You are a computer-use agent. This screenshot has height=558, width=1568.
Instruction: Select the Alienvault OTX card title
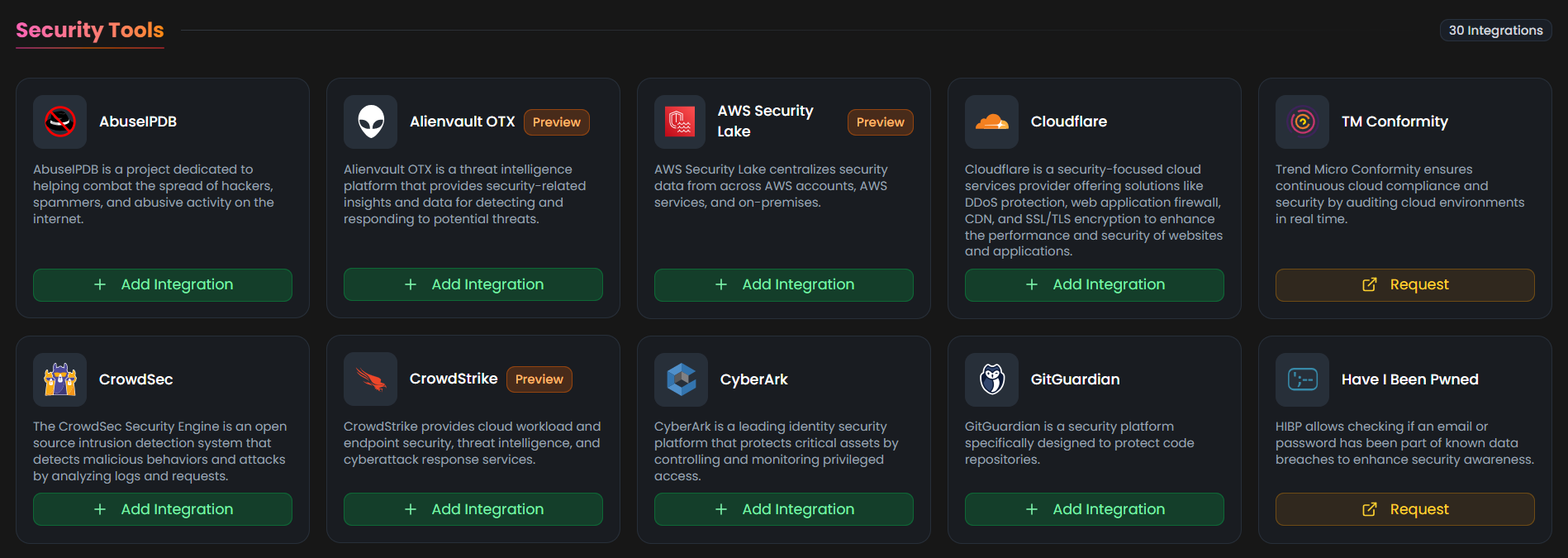click(463, 122)
